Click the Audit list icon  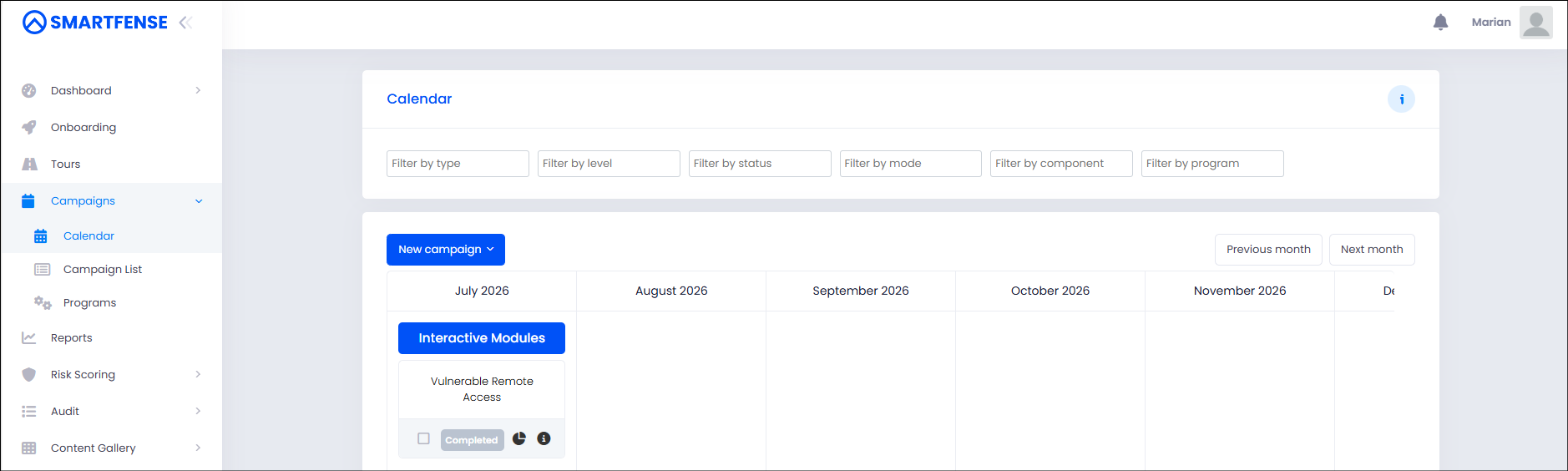(x=29, y=412)
